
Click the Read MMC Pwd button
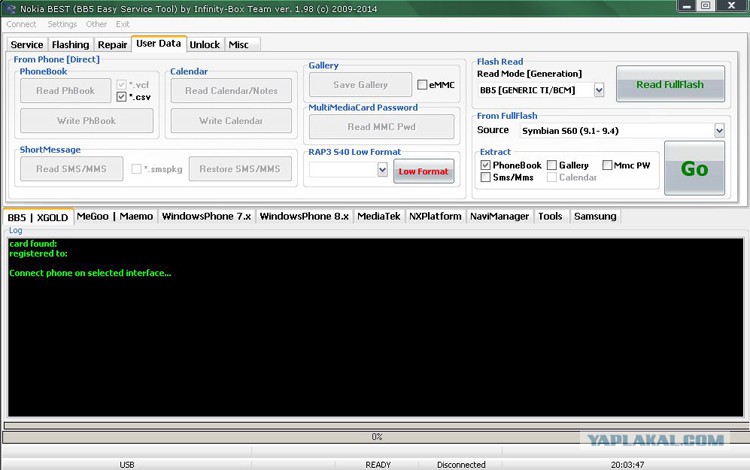point(381,127)
